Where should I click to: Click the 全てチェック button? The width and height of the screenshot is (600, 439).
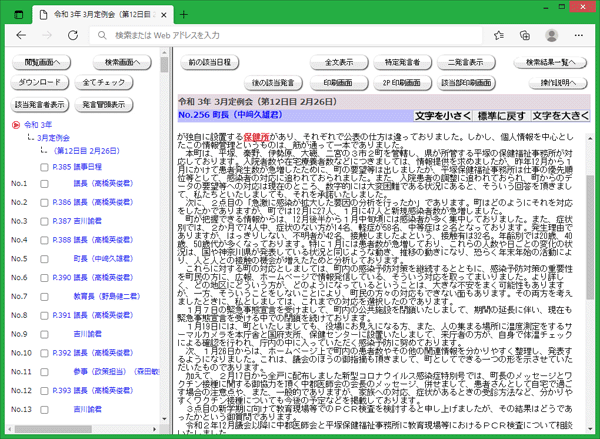point(104,82)
